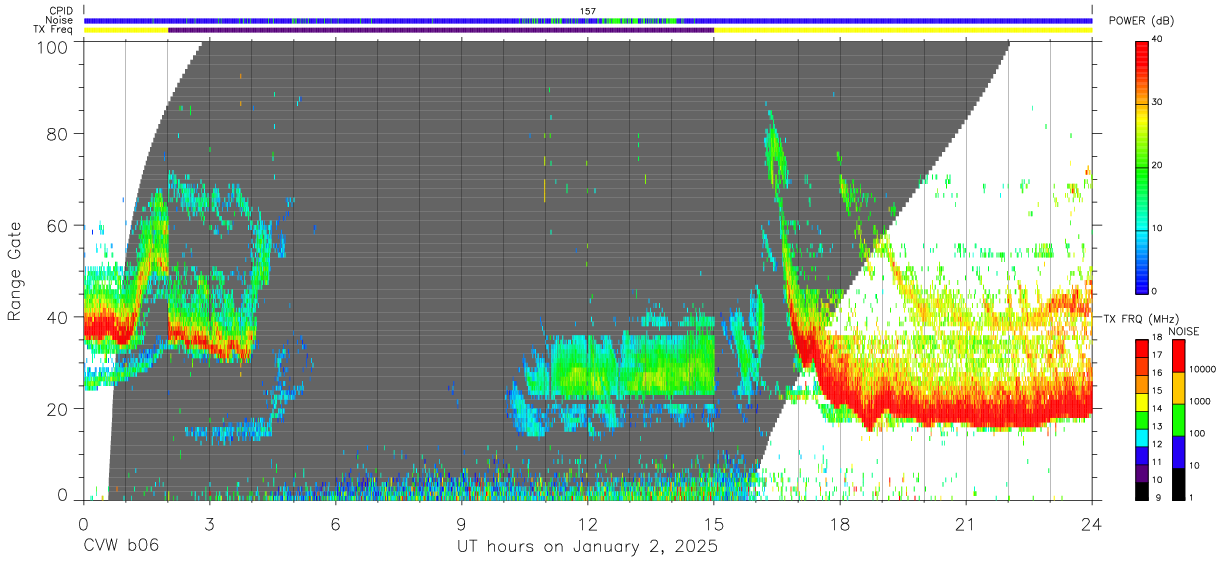The width and height of the screenshot is (1228, 567).
Task: Click the TX Freq row label
Action: (x=53, y=30)
